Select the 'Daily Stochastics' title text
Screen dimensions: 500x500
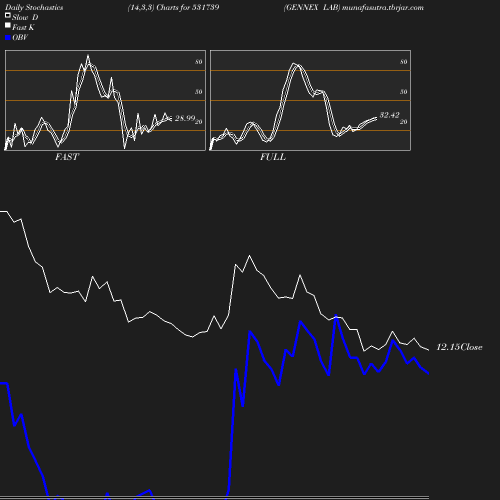tap(34, 7)
